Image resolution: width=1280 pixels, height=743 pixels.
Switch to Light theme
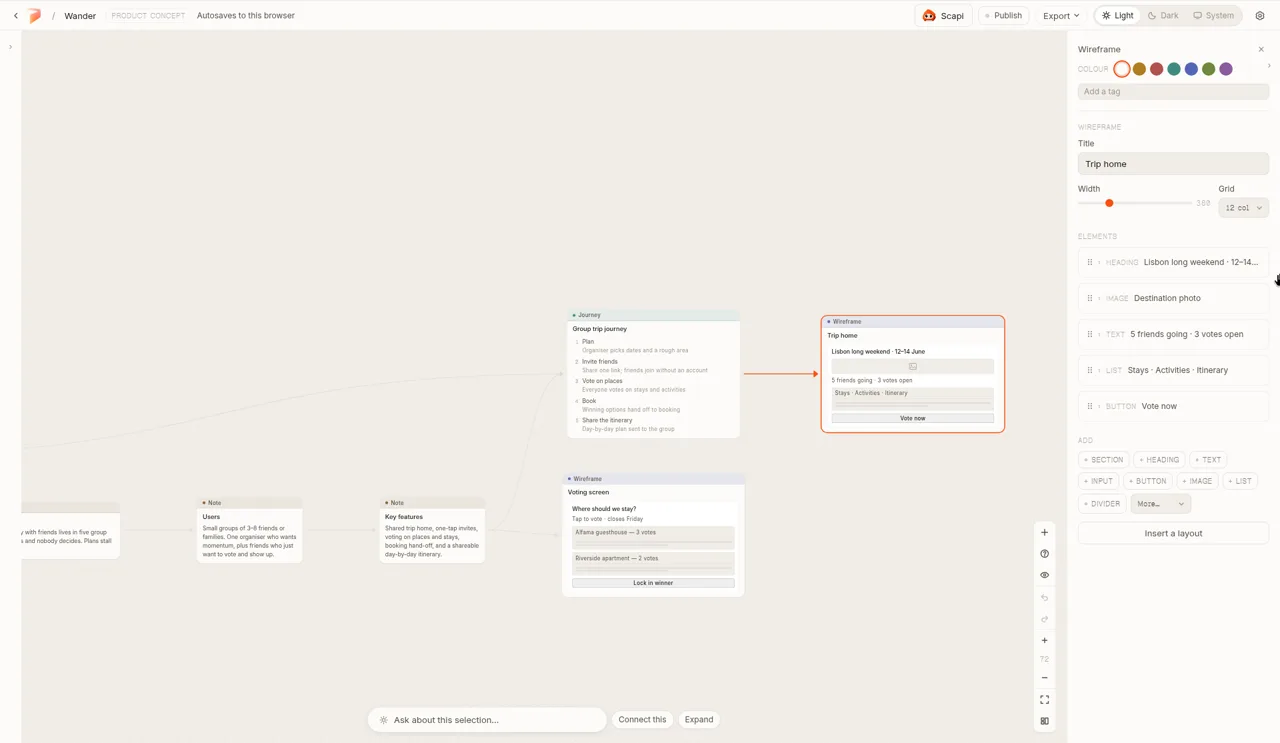click(x=1118, y=16)
